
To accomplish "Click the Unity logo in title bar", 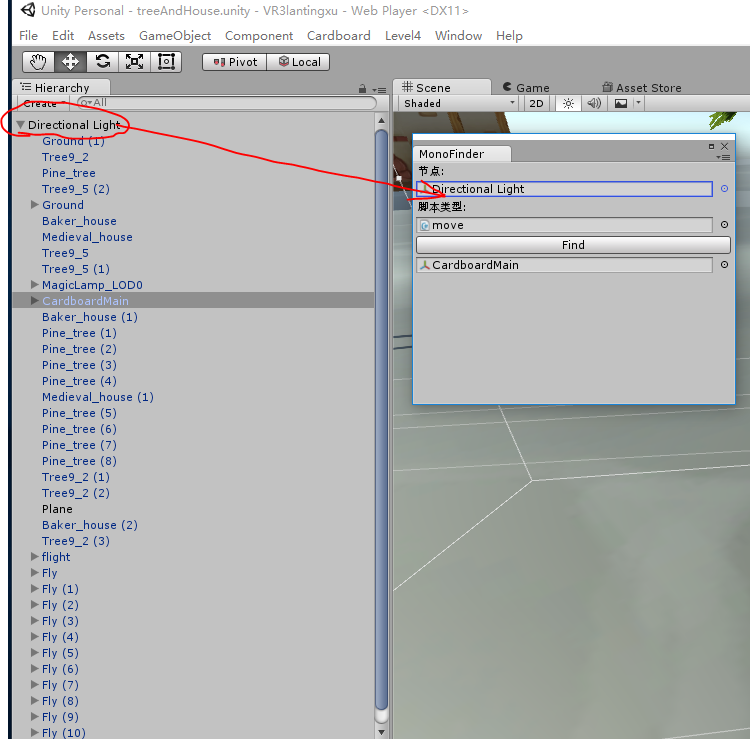I will point(28,10).
